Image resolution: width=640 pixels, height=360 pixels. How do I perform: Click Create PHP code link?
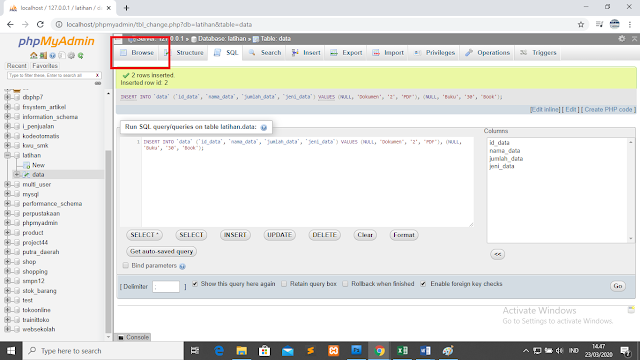(x=609, y=109)
